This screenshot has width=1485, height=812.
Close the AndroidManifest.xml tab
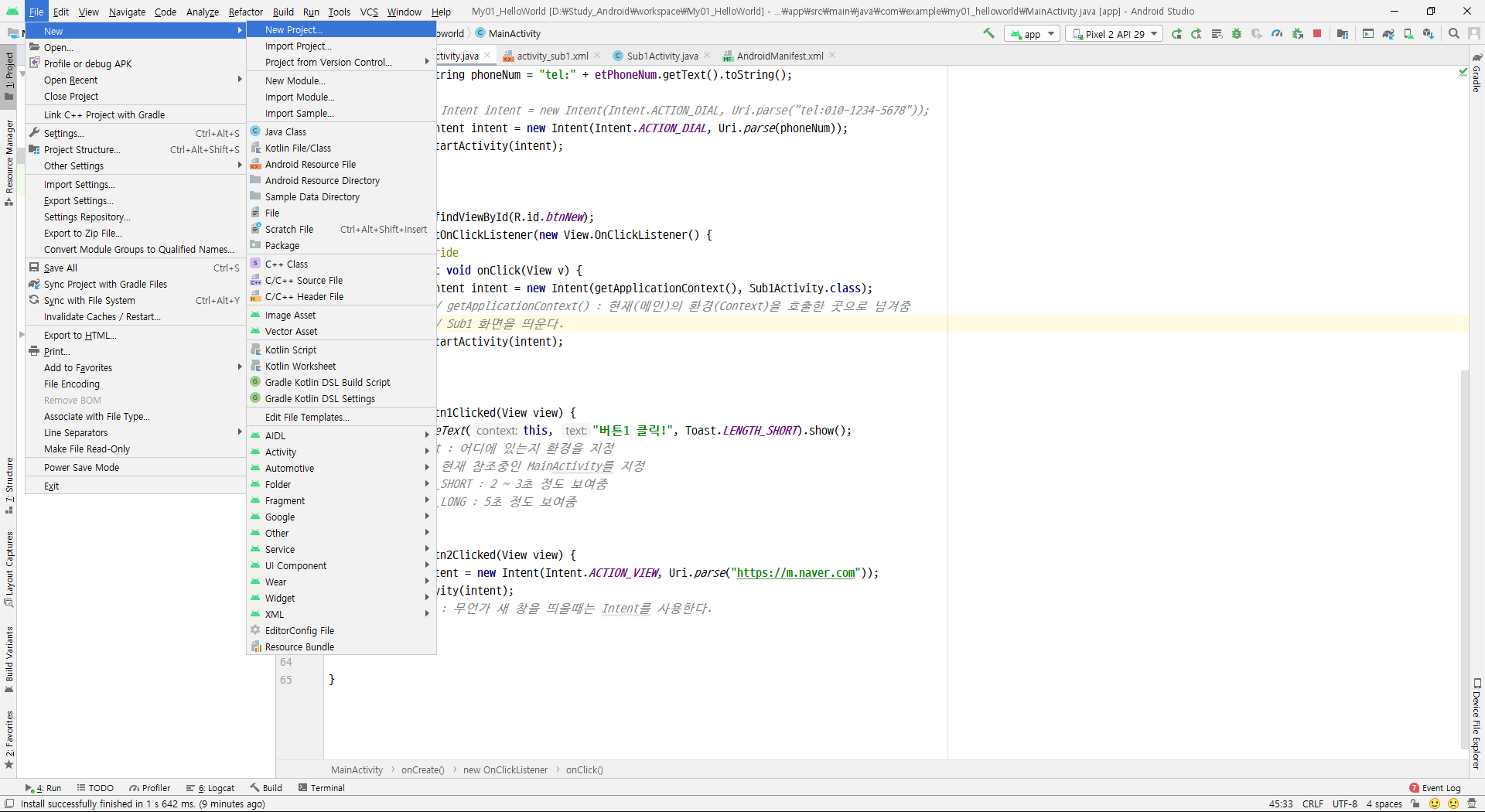(832, 55)
